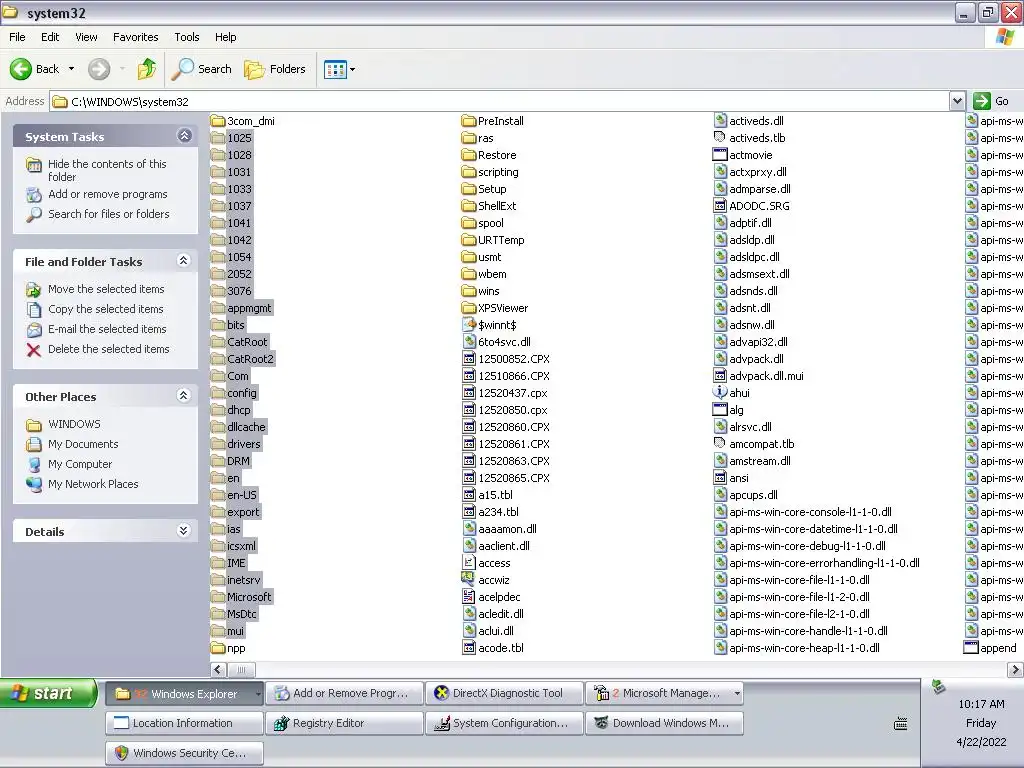The height and width of the screenshot is (768, 1024).
Task: Open the Microsoft Management taskbar group dropdown
Action: pyautogui.click(x=737, y=693)
